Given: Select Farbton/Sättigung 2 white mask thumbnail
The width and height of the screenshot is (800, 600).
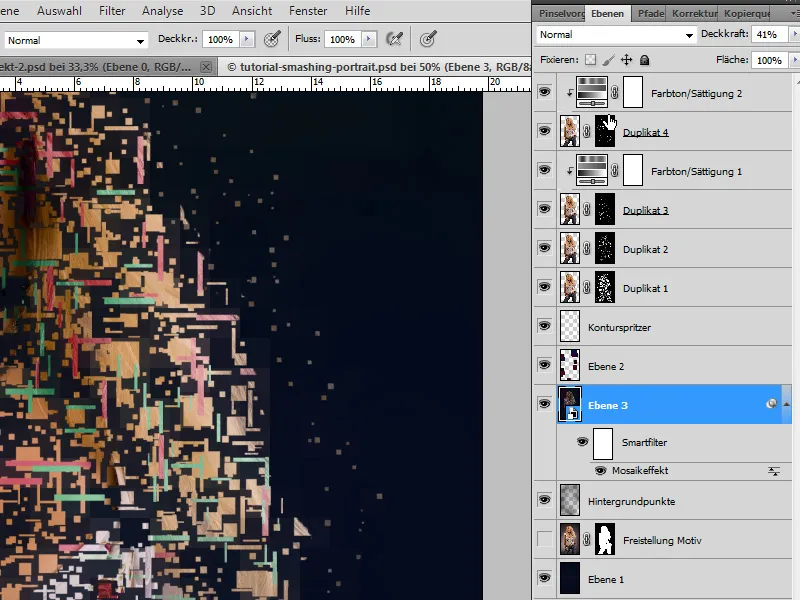Looking at the screenshot, I should click(633, 92).
